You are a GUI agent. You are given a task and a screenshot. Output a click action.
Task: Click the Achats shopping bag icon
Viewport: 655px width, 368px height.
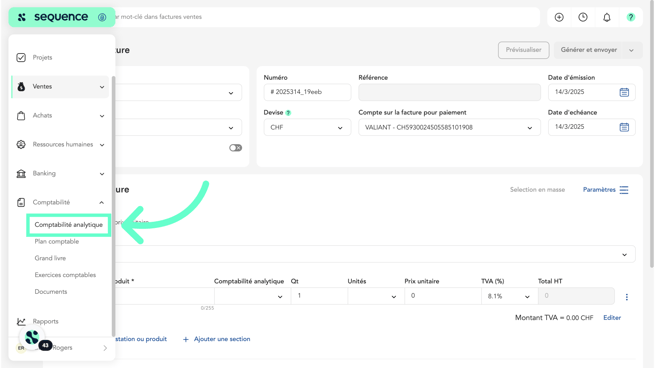click(21, 116)
